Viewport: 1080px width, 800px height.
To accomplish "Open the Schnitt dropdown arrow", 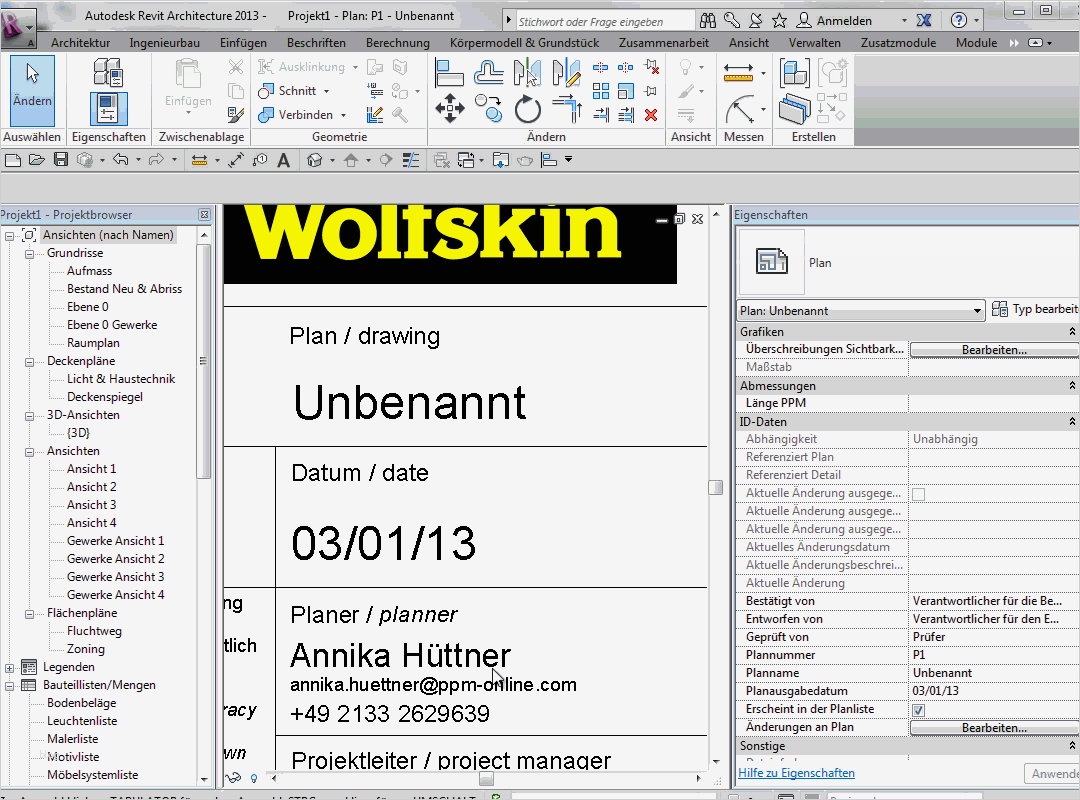I will tap(326, 91).
